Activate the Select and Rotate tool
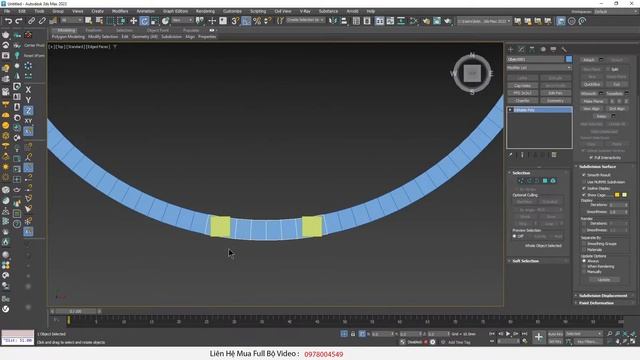The image size is (640, 360). [144, 21]
